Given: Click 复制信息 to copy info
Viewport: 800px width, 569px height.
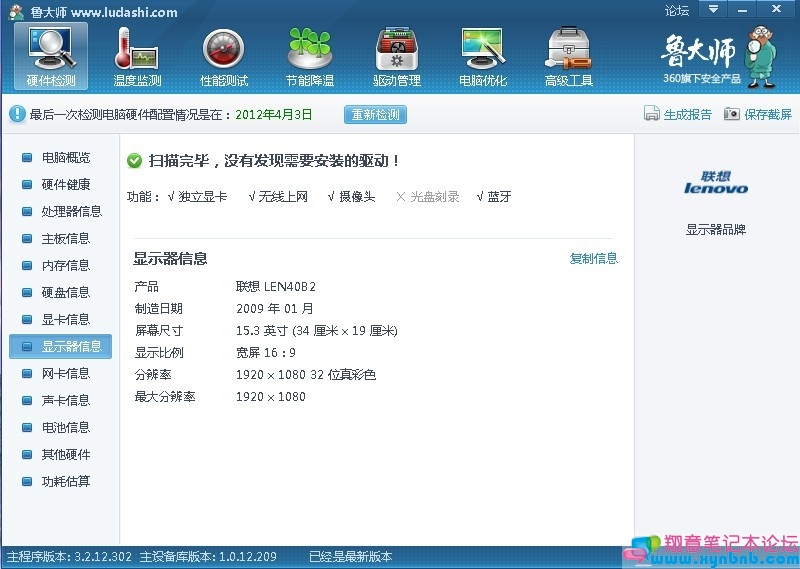Looking at the screenshot, I should [593, 259].
